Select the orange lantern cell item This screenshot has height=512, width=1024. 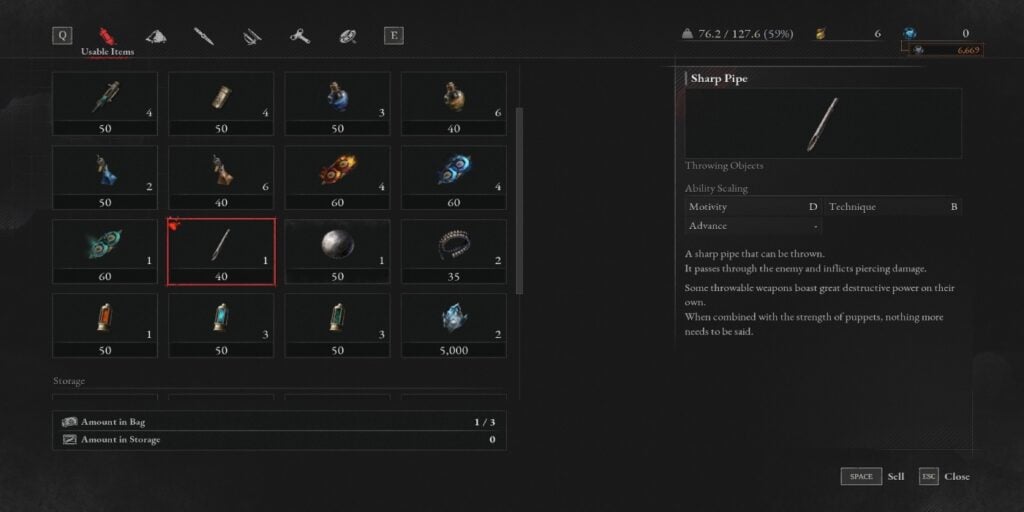click(x=105, y=326)
